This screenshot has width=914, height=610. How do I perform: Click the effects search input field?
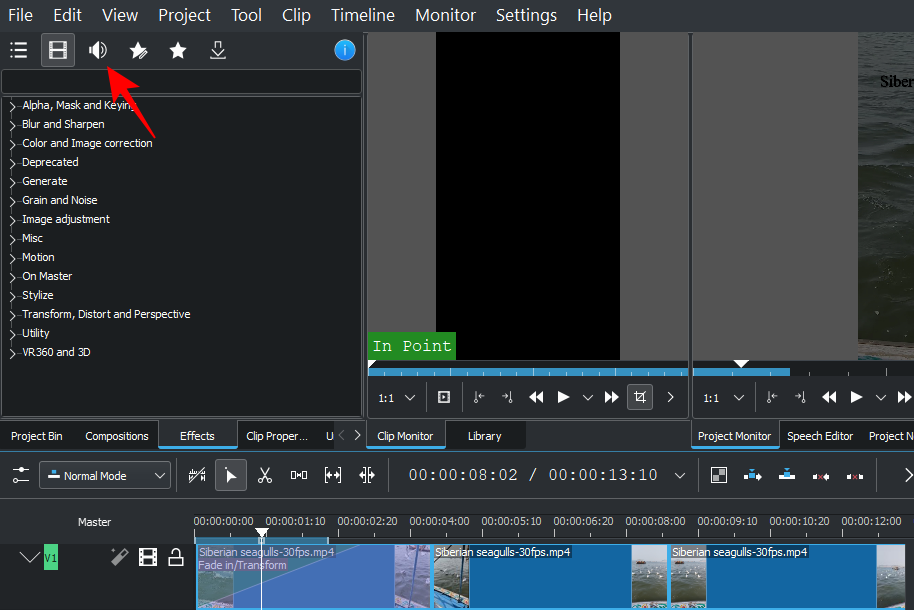pyautogui.click(x=181, y=82)
